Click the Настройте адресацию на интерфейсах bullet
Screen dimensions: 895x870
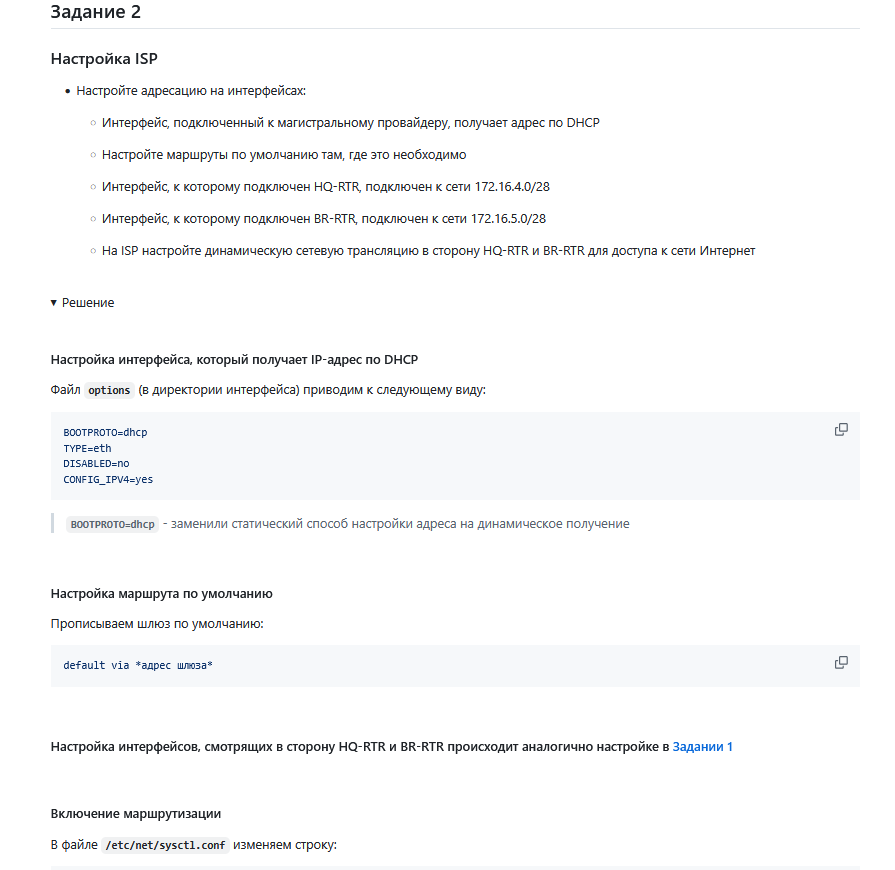(x=191, y=91)
